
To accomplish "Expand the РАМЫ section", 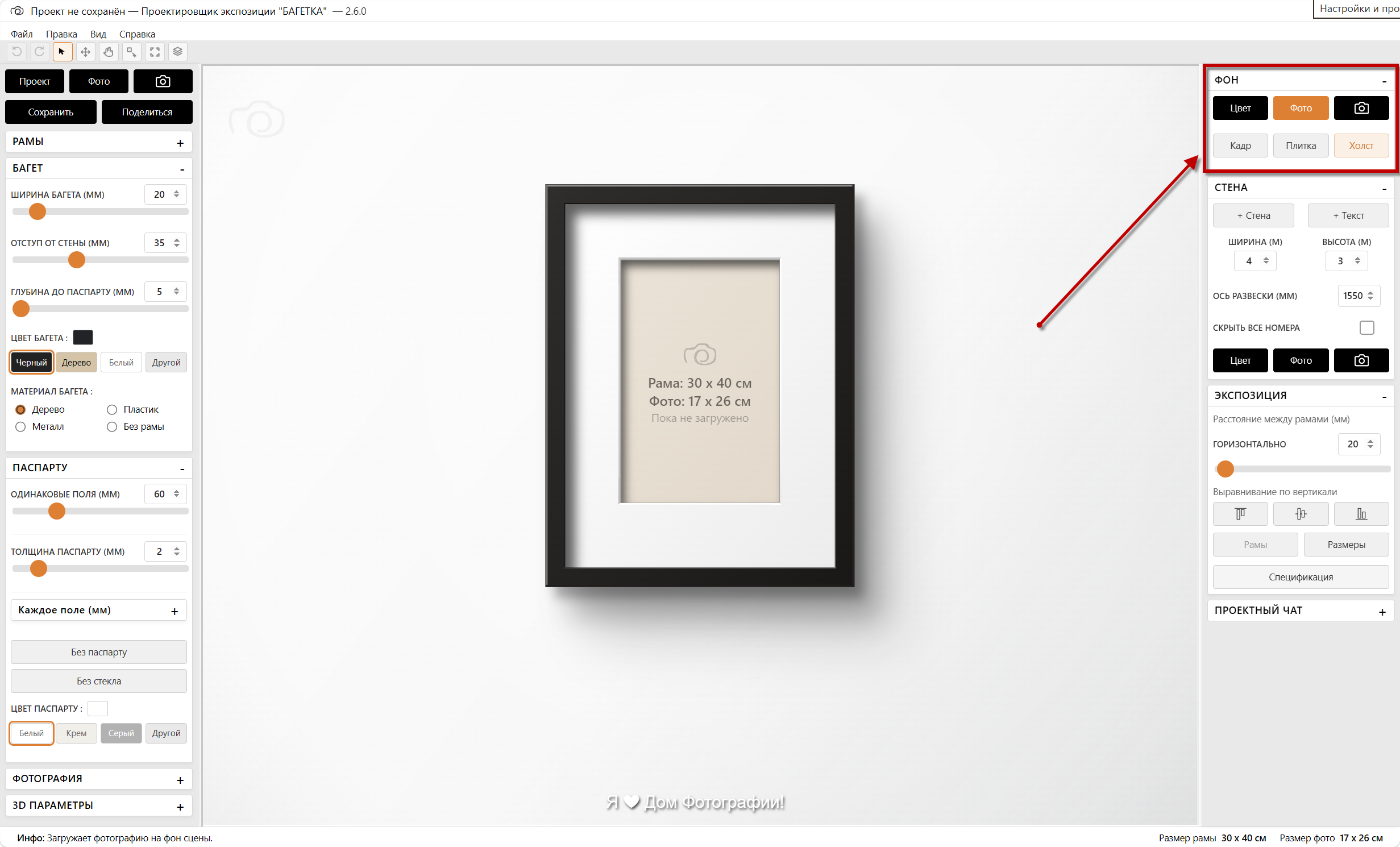I will tap(180, 143).
